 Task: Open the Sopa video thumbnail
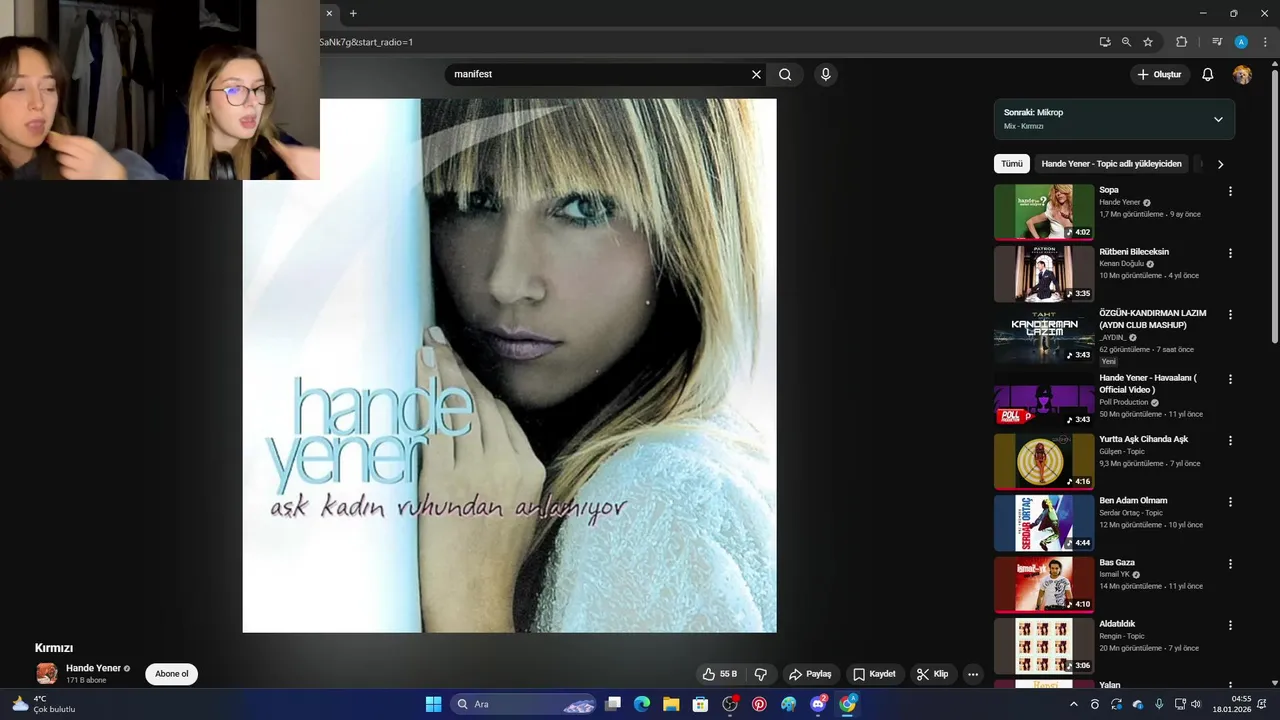[1044, 212]
